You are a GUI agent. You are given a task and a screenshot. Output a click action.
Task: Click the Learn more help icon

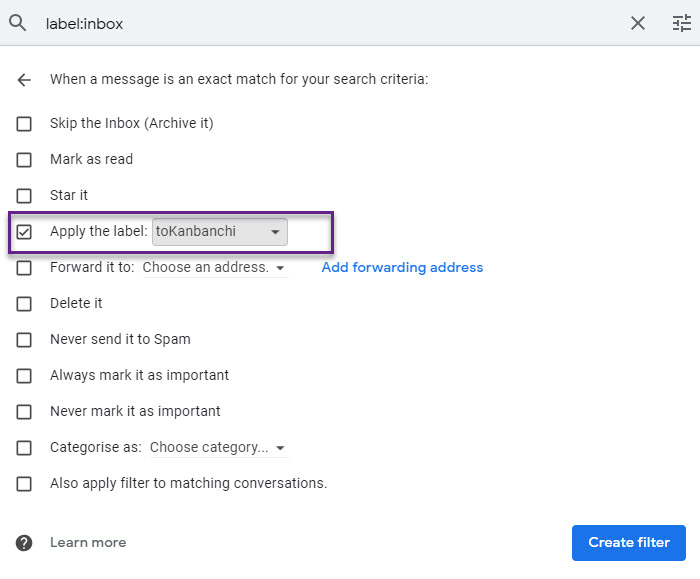[x=24, y=543]
